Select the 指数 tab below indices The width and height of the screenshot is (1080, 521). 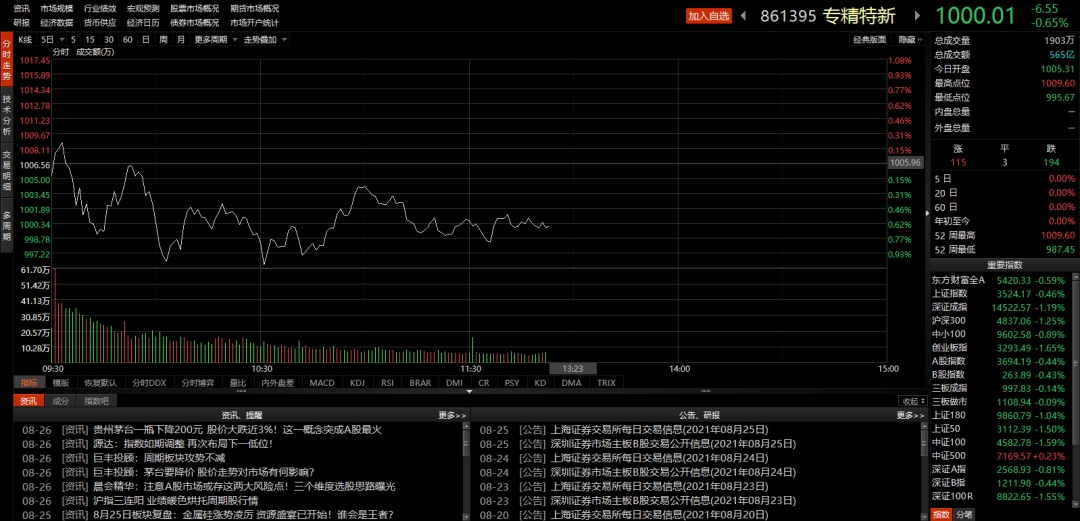tap(942, 514)
